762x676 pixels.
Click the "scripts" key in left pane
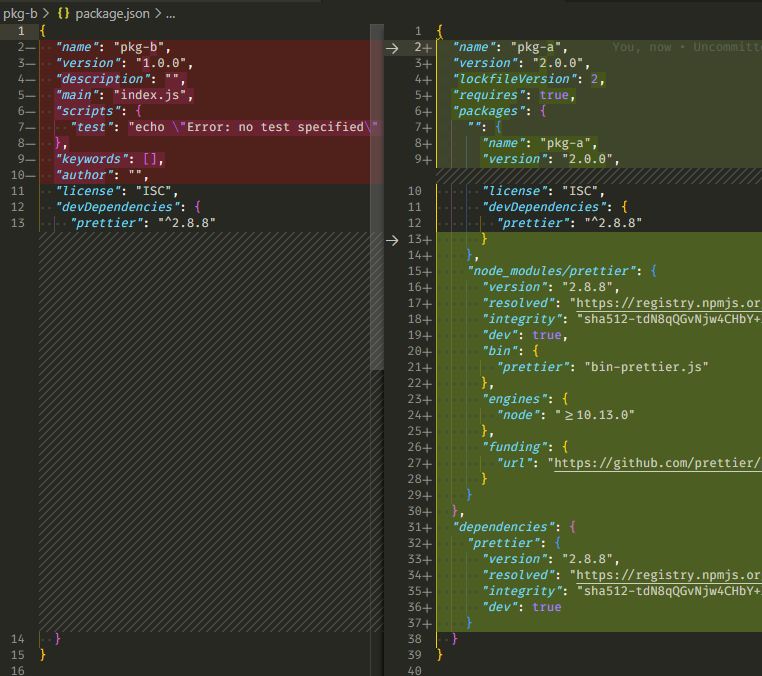click(88, 111)
